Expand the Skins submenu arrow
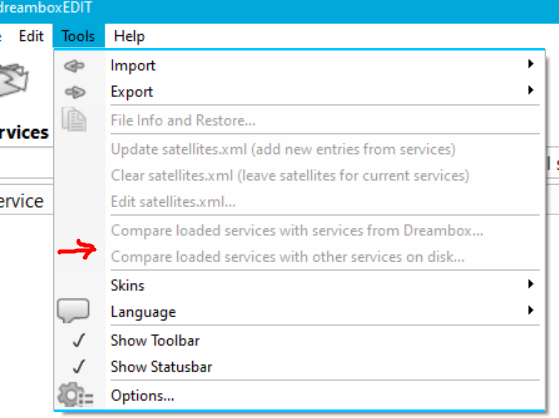Image resolution: width=559 pixels, height=418 pixels. [531, 284]
